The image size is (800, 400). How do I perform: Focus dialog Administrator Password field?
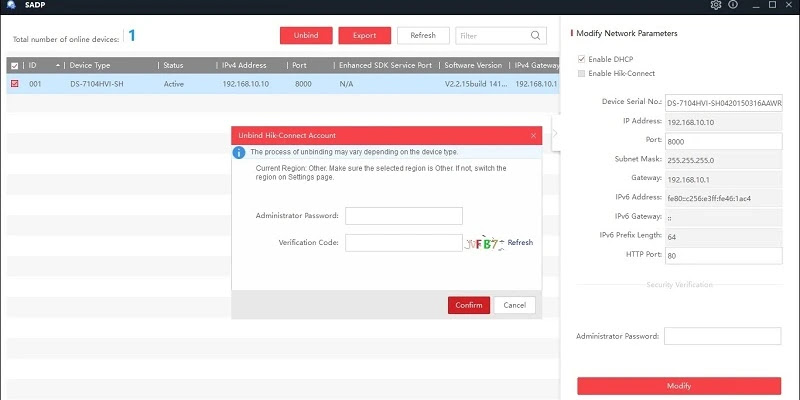404,216
